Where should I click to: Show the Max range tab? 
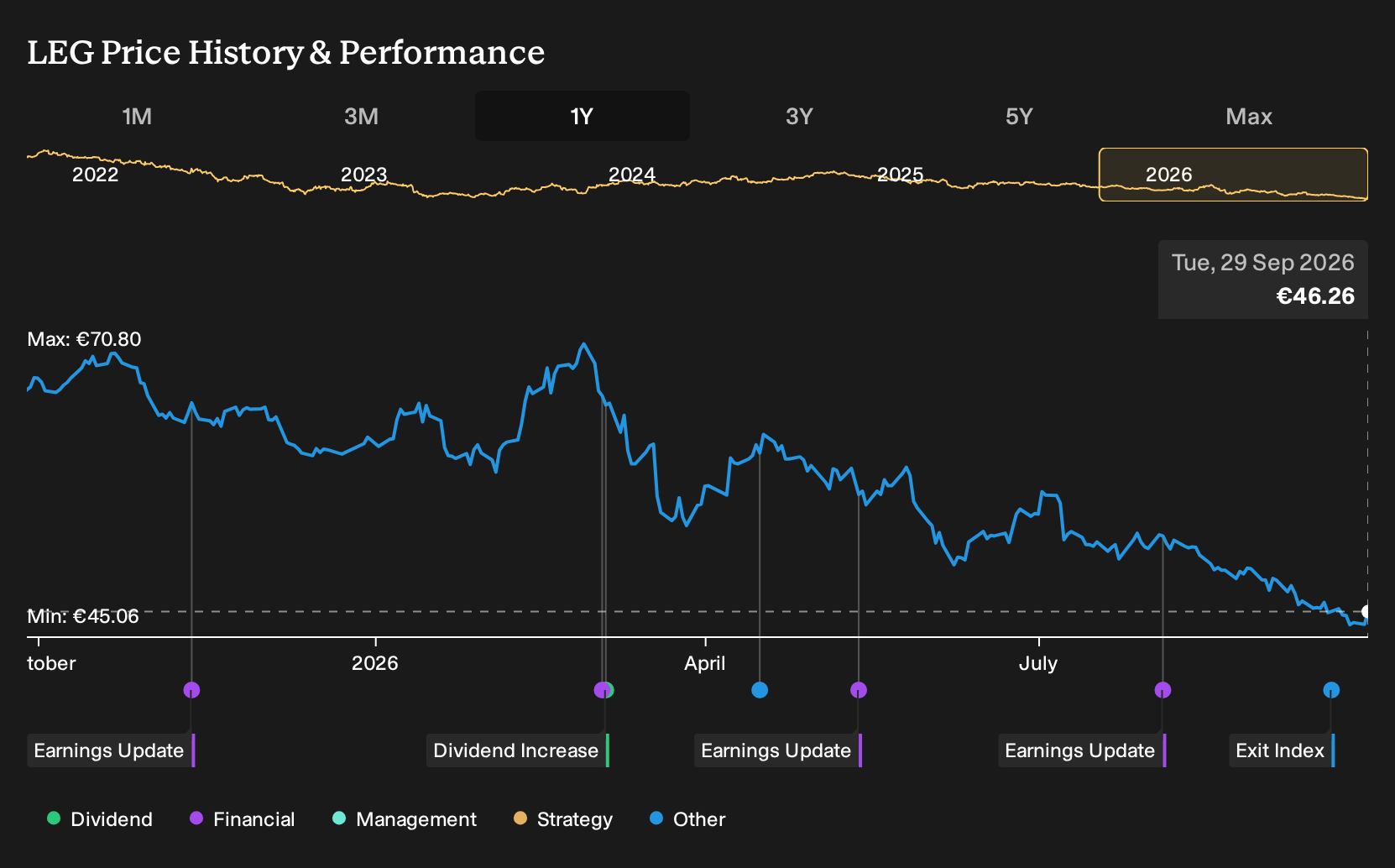(1249, 116)
